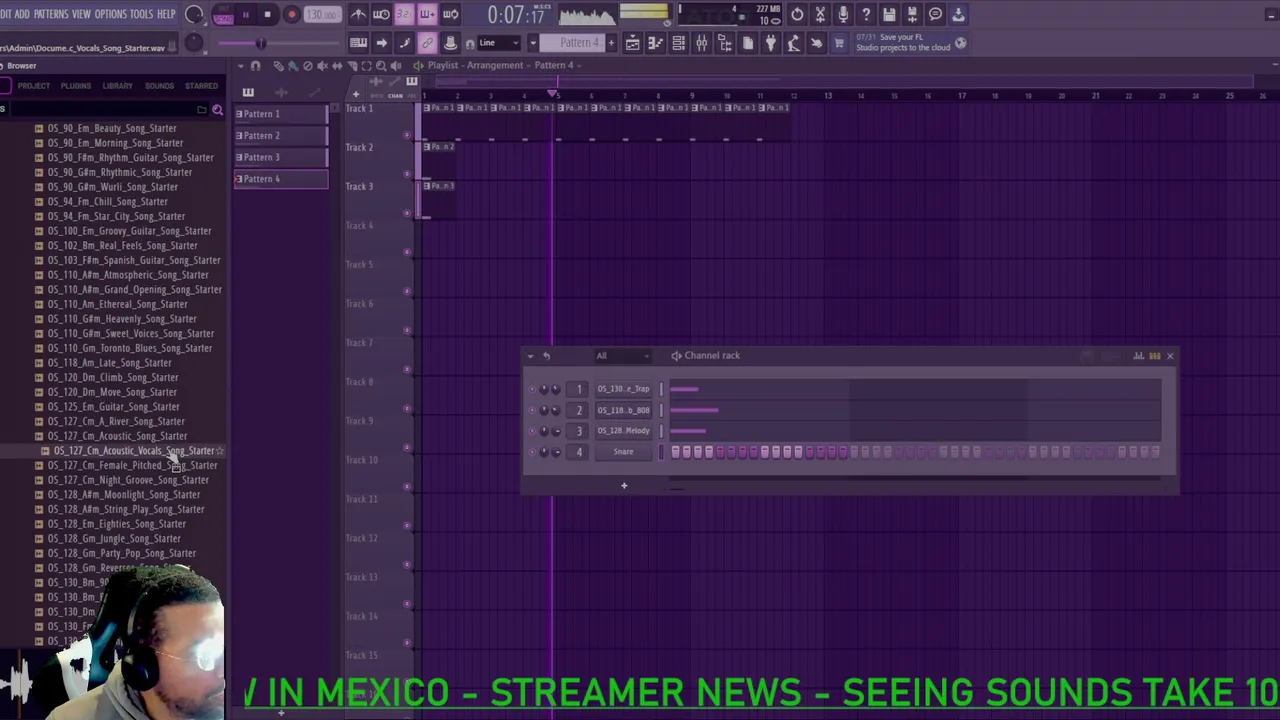
Task: Click the channel rack undo arrow icon
Action: pos(546,356)
